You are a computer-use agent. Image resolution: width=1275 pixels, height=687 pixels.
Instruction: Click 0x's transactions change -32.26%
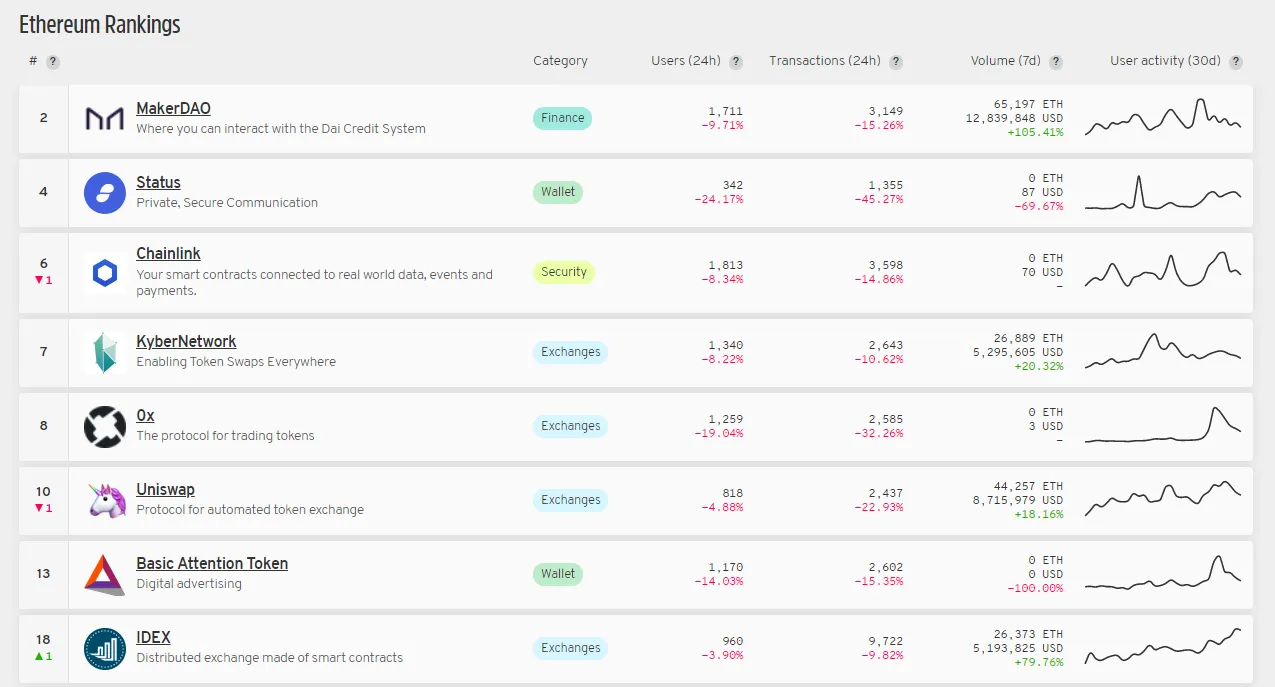pyautogui.click(x=879, y=434)
